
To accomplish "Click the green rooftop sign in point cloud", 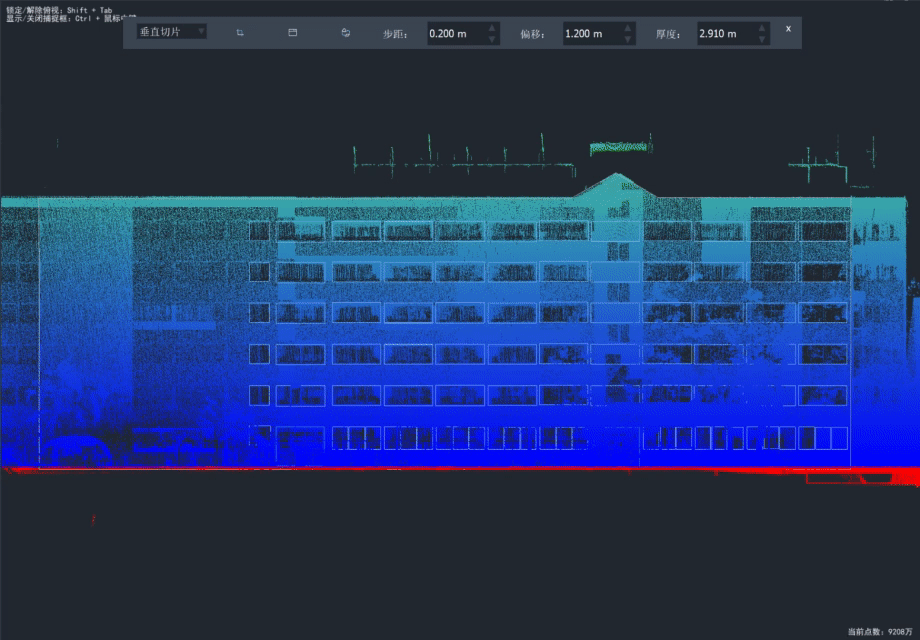I will (x=619, y=148).
